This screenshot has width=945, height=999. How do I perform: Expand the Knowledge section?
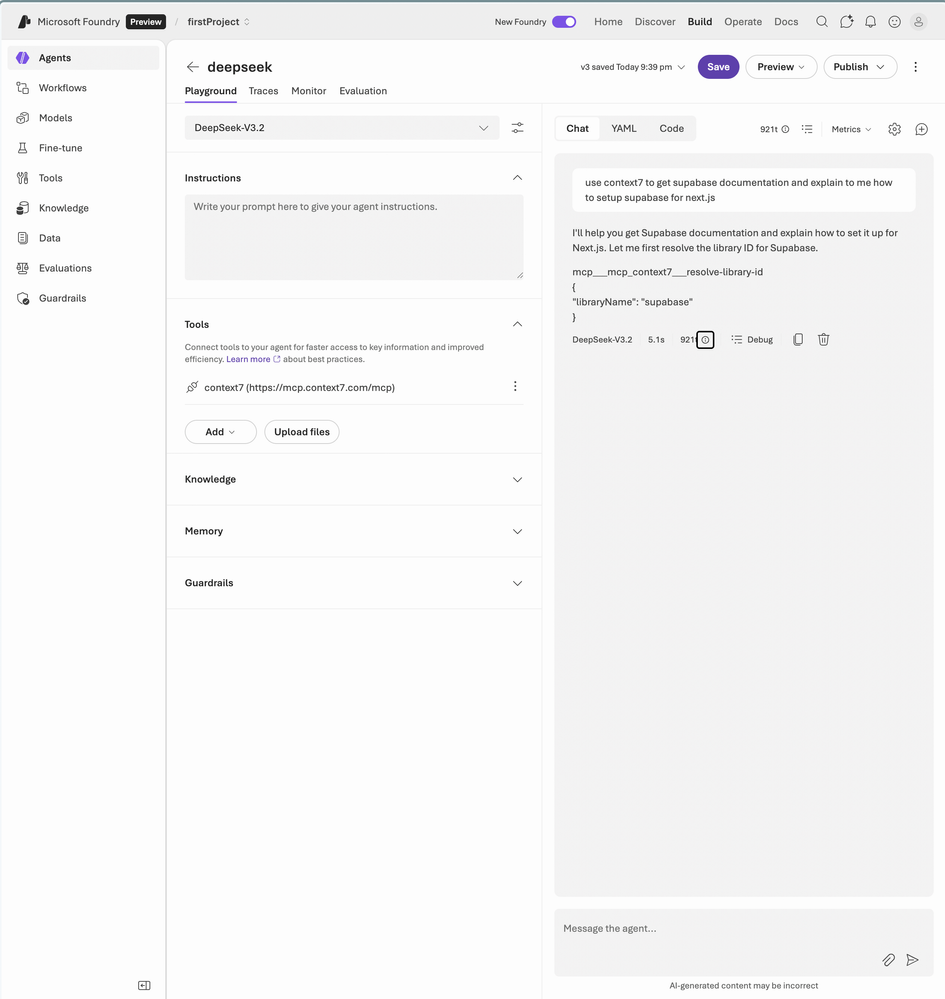pos(517,480)
